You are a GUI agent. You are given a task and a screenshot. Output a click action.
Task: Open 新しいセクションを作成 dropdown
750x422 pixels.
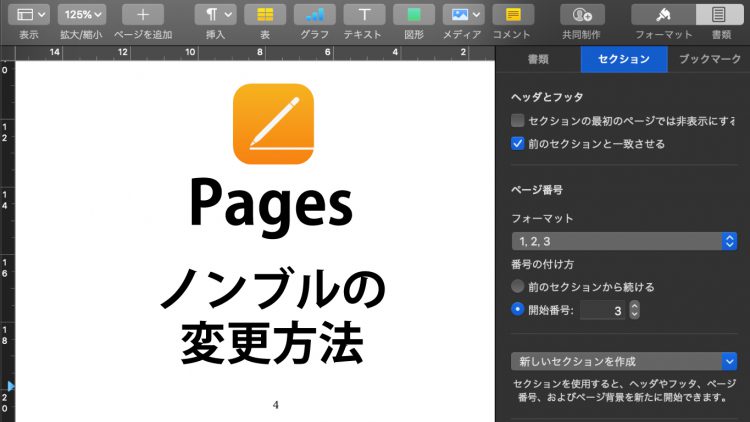tap(624, 361)
